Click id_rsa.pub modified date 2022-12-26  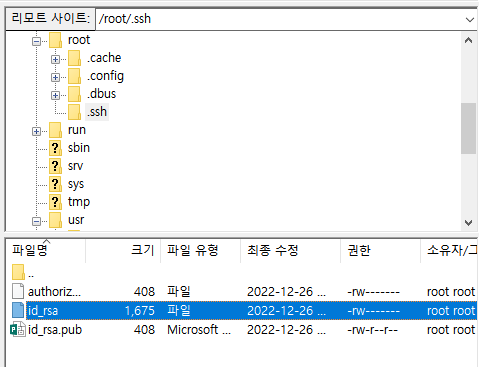click(286, 330)
